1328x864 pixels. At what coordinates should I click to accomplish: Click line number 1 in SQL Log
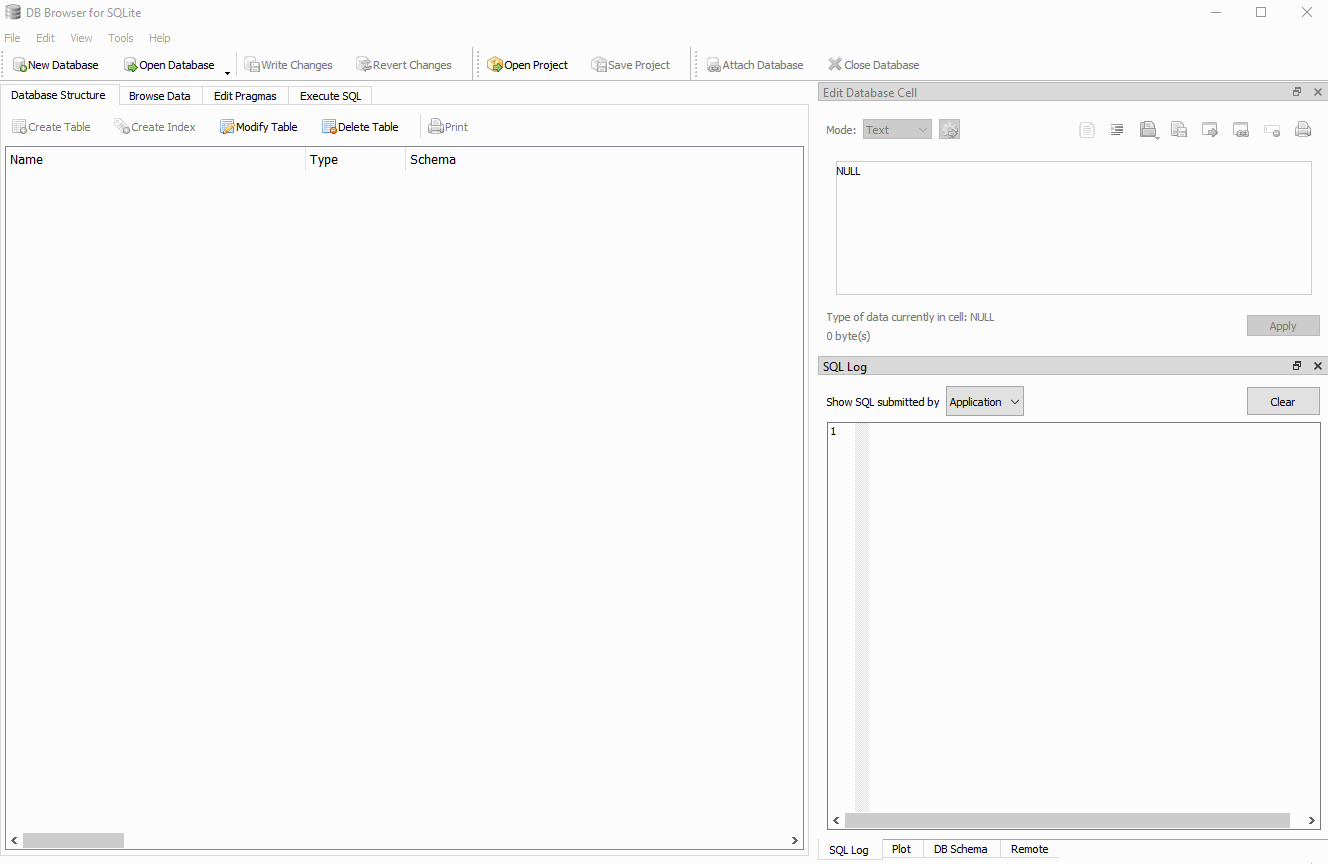tap(833, 432)
